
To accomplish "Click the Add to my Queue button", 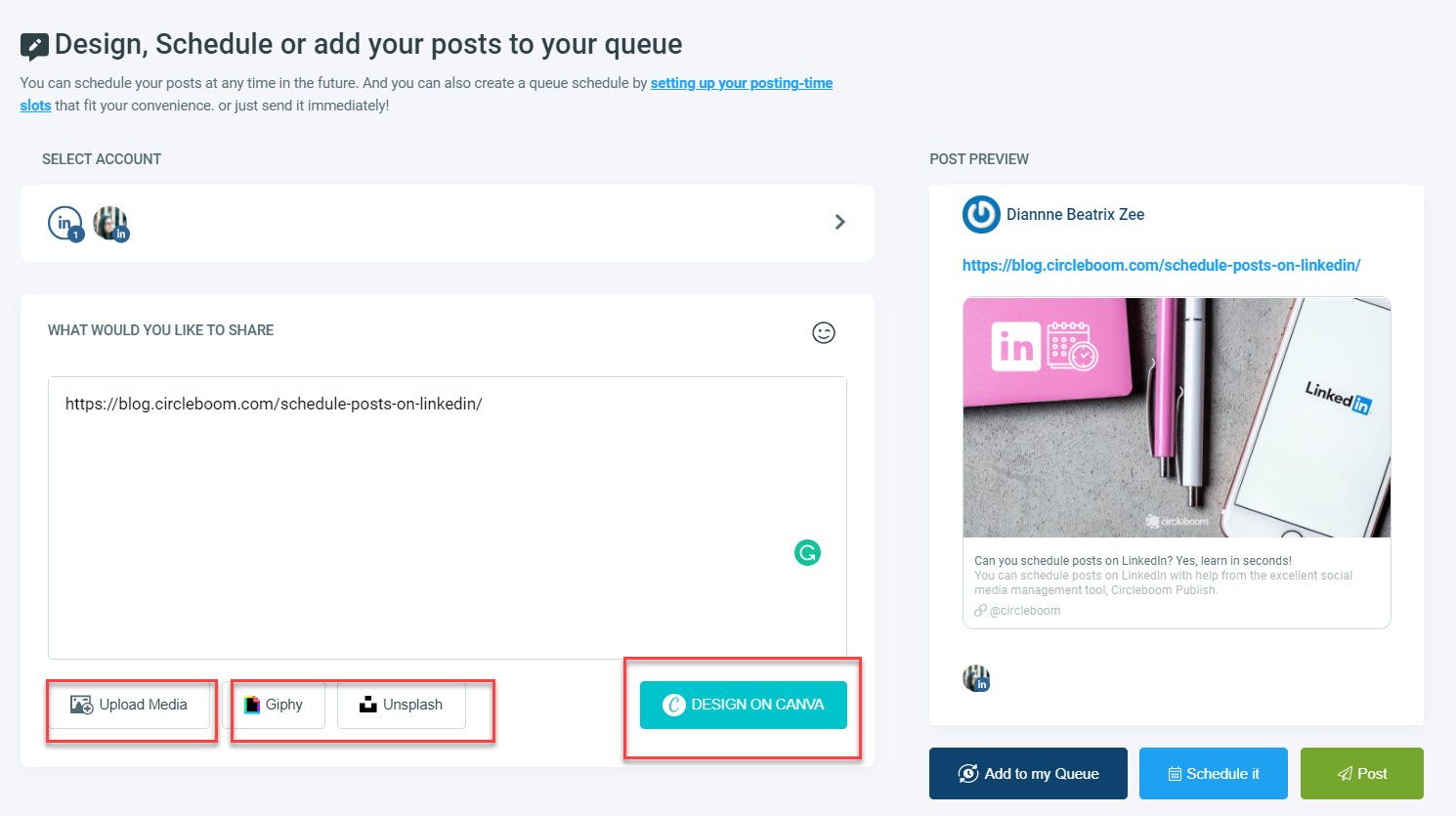I will click(x=1027, y=773).
